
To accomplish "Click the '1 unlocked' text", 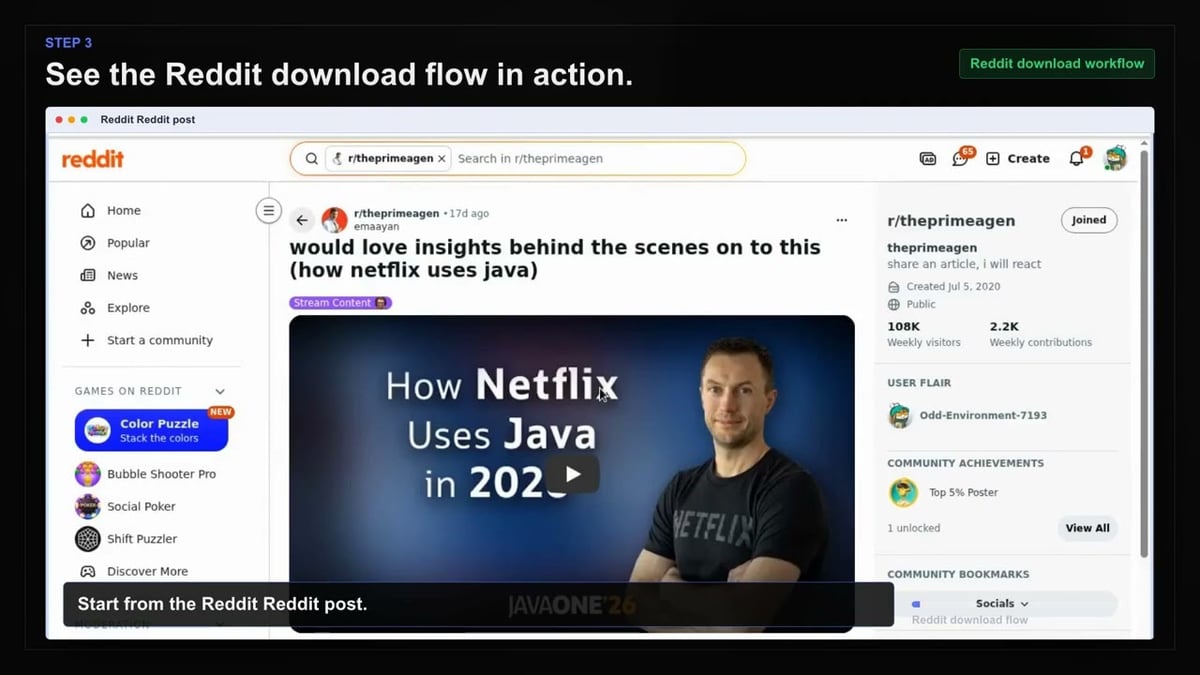I will click(913, 528).
